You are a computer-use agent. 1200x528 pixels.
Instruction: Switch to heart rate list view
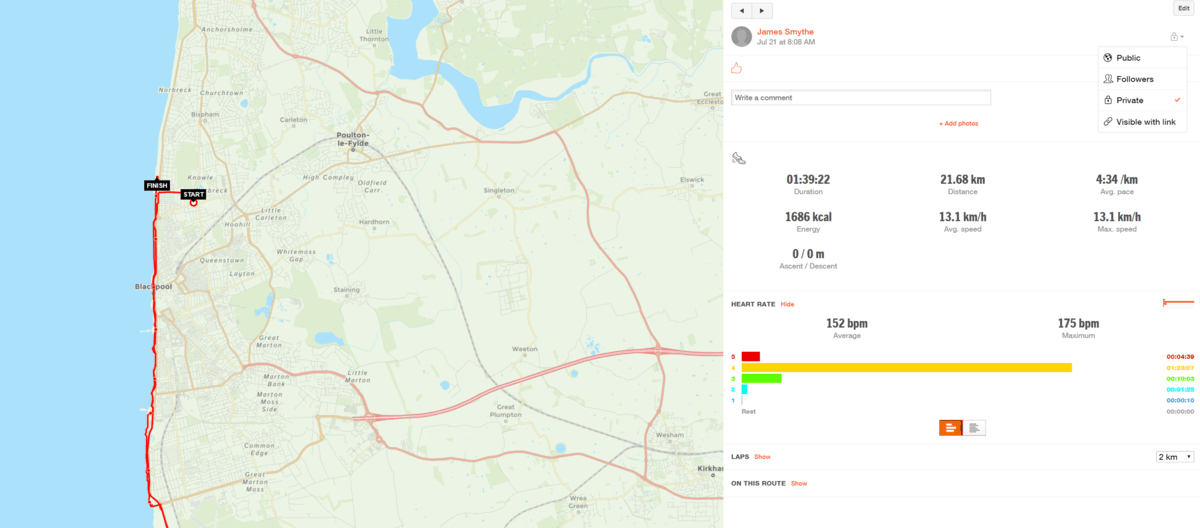pyautogui.click(x=974, y=428)
